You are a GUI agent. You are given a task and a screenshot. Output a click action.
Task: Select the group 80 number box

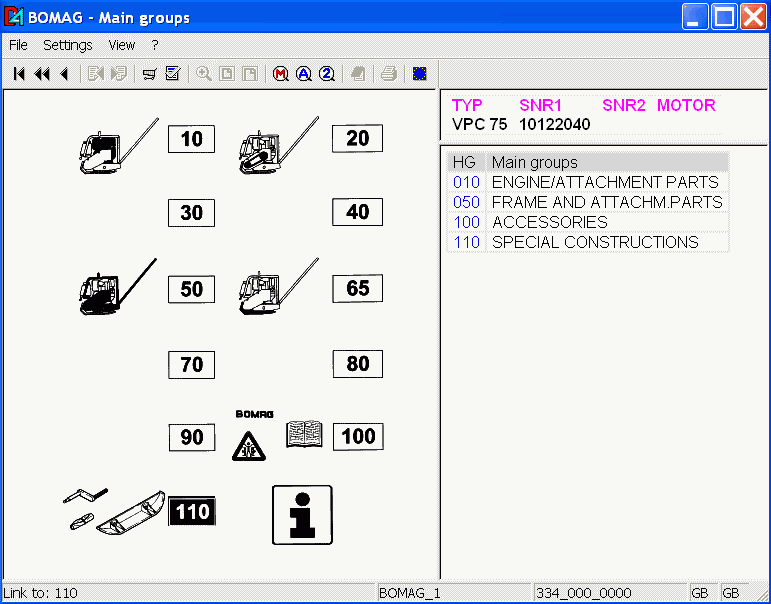(357, 364)
